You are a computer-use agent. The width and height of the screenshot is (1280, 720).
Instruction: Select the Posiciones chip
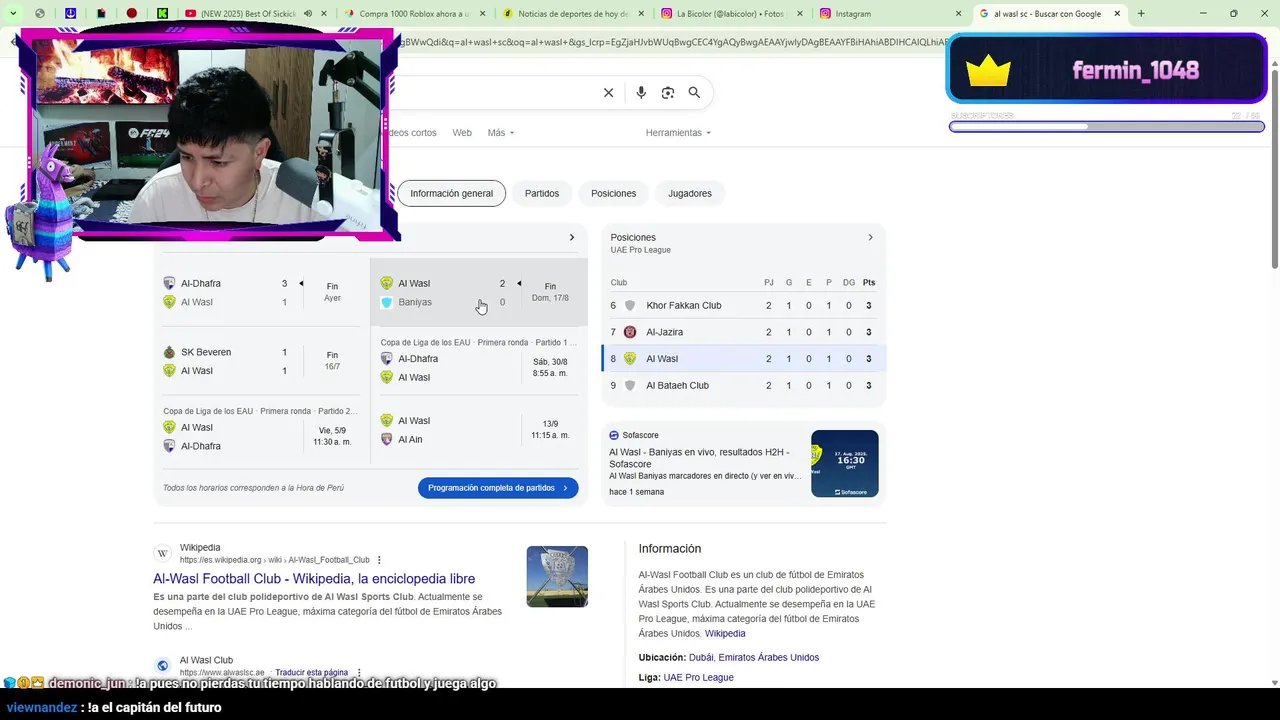[613, 193]
